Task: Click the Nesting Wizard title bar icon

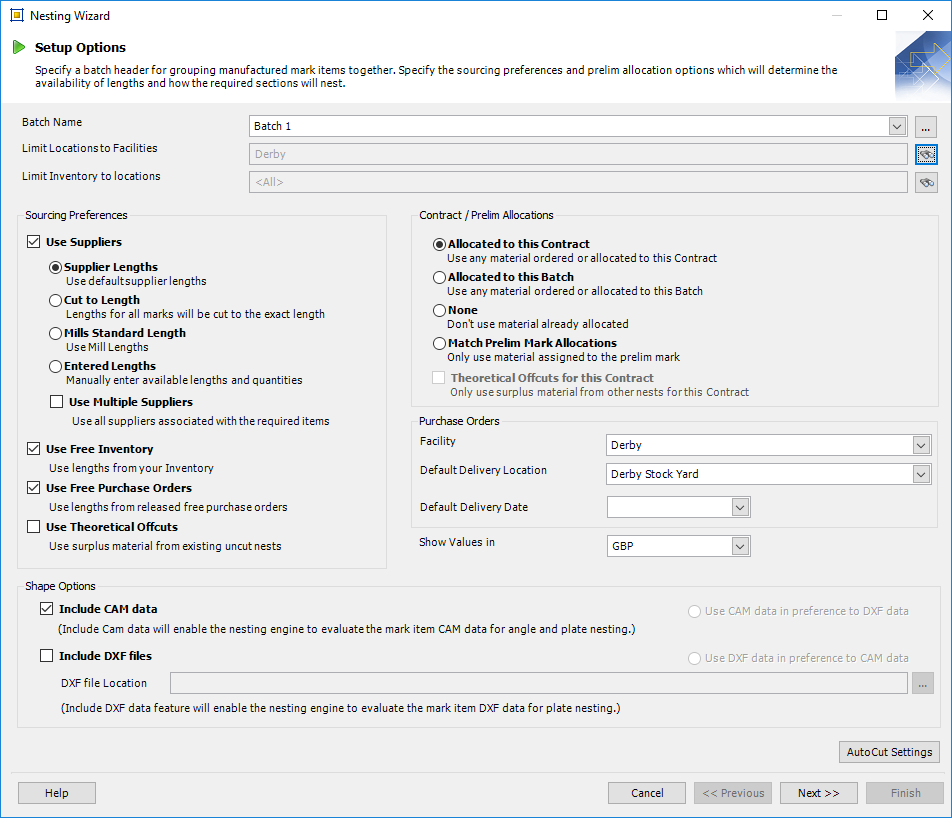Action: (16, 16)
